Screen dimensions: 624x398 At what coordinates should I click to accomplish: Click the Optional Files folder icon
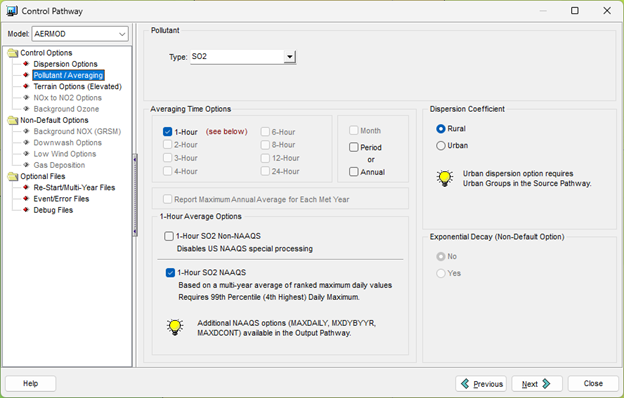13,176
